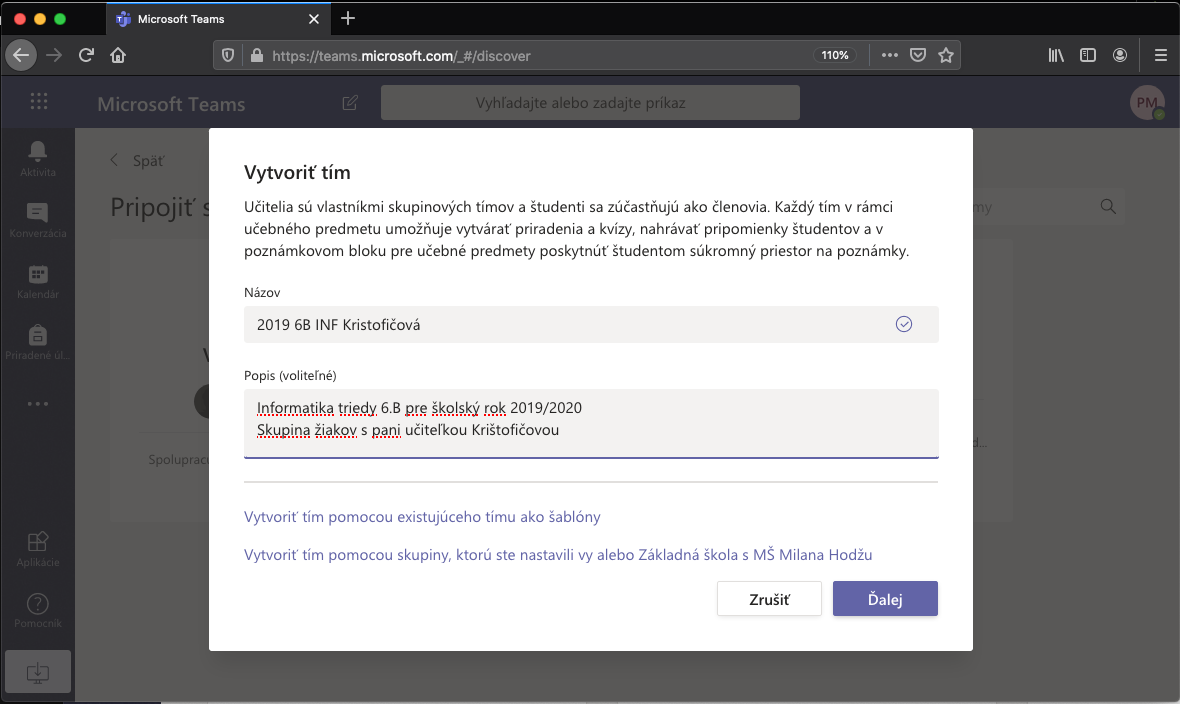Open the Aktivita bell icon in sidebar
Viewport: 1180px width, 704px height.
tap(37, 152)
